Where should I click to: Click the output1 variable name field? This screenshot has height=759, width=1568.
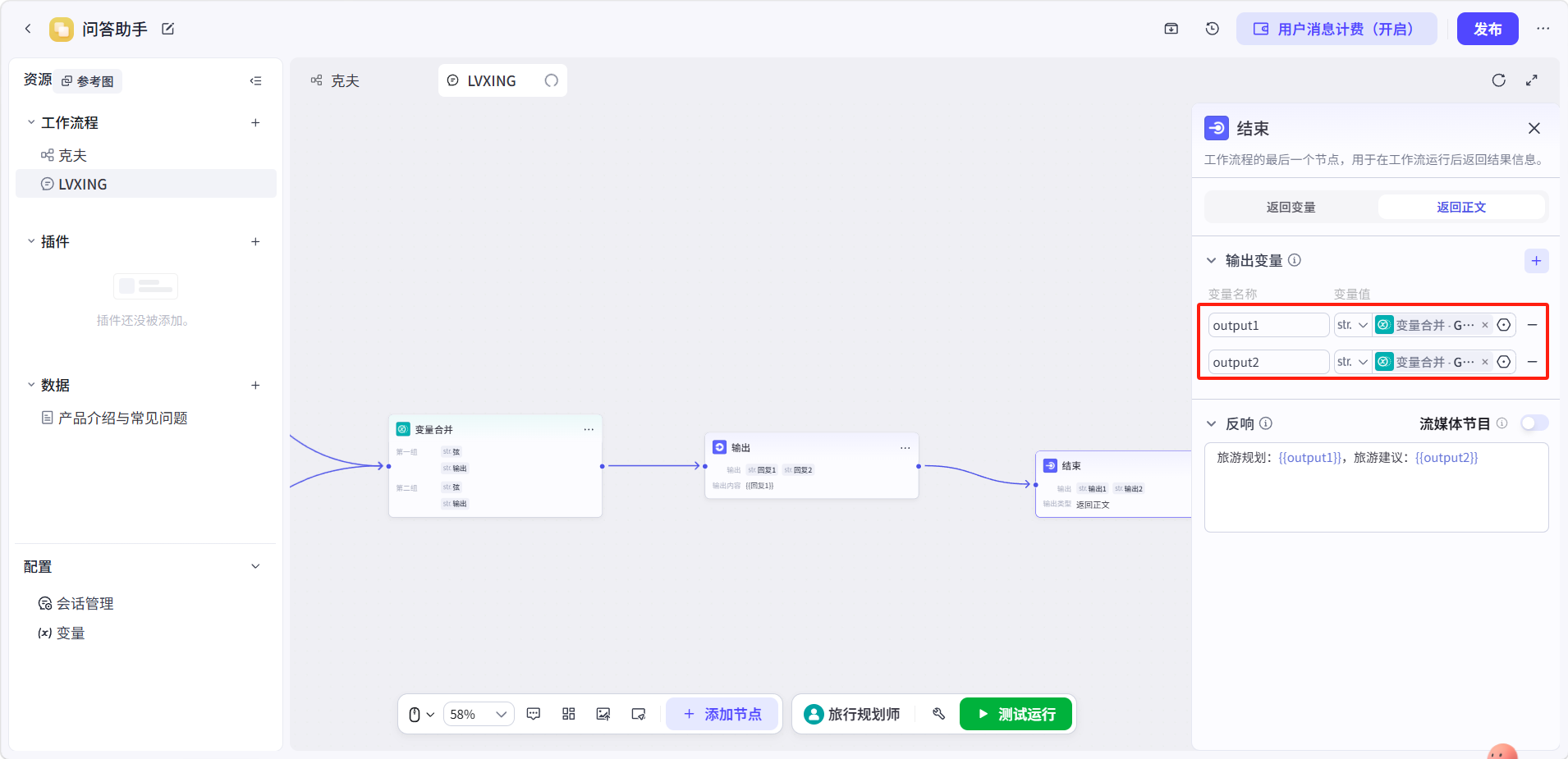click(1268, 325)
